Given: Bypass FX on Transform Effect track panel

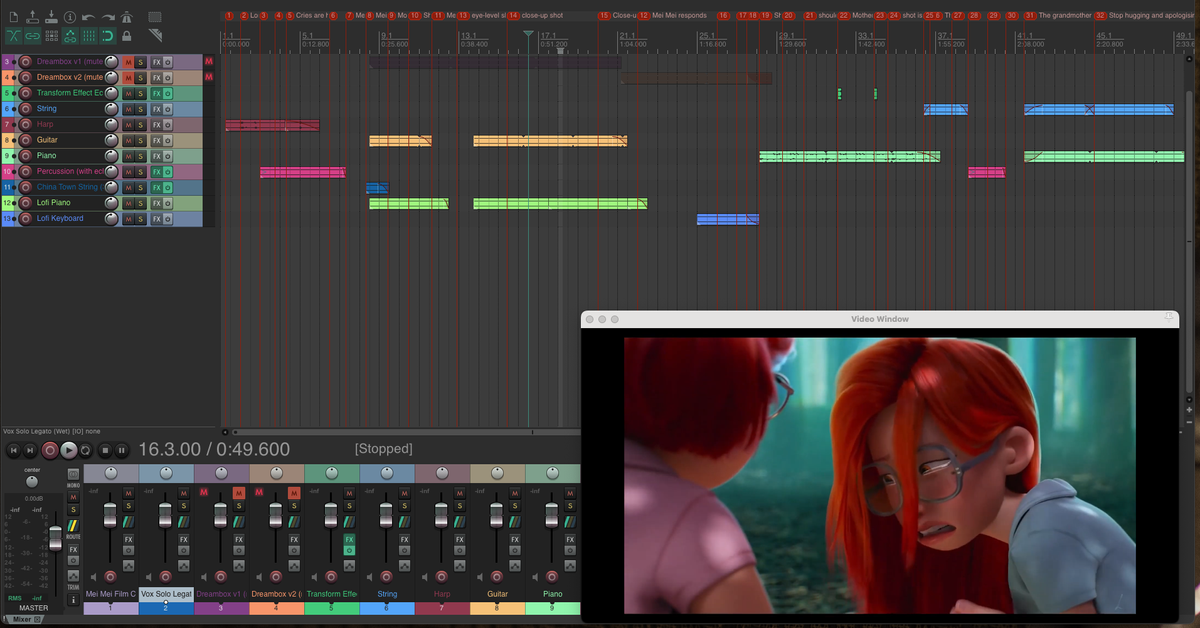Looking at the screenshot, I should pyautogui.click(x=168, y=93).
